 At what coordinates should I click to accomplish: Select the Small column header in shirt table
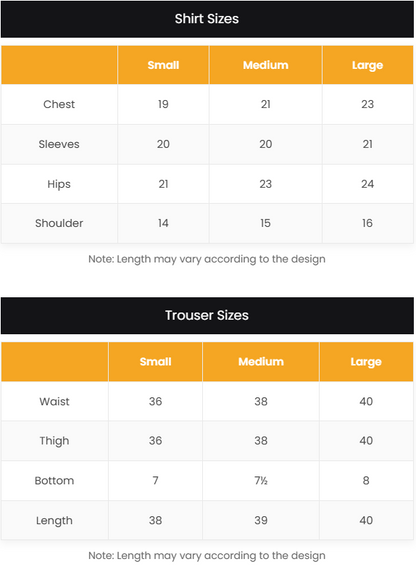(163, 65)
